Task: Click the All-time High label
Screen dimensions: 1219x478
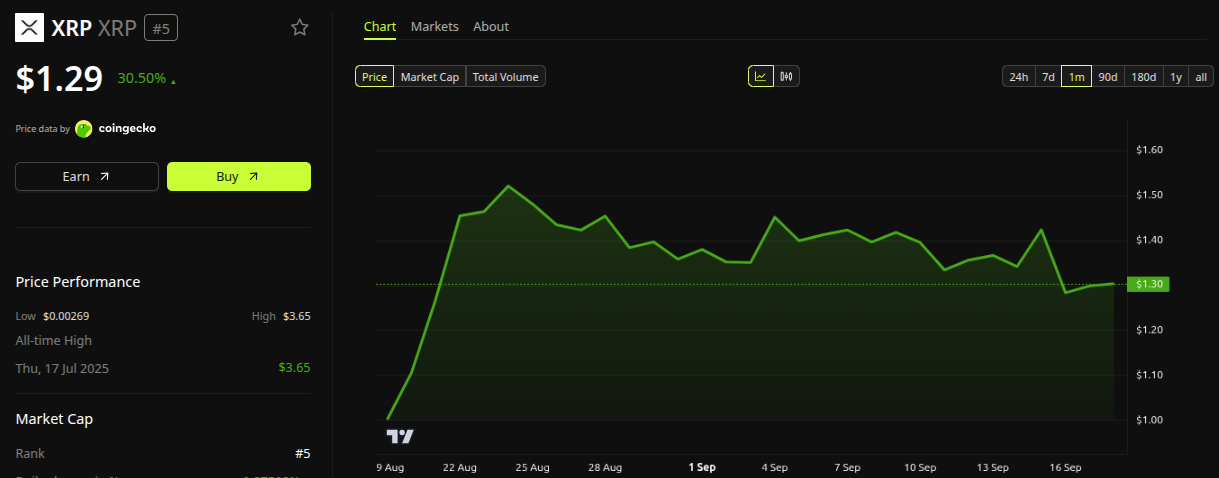Action: pyautogui.click(x=54, y=341)
